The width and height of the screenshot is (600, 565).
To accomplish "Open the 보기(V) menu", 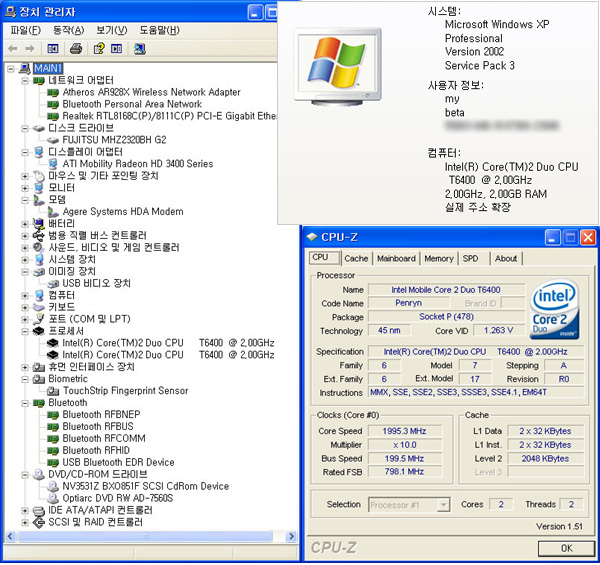I will (x=111, y=30).
